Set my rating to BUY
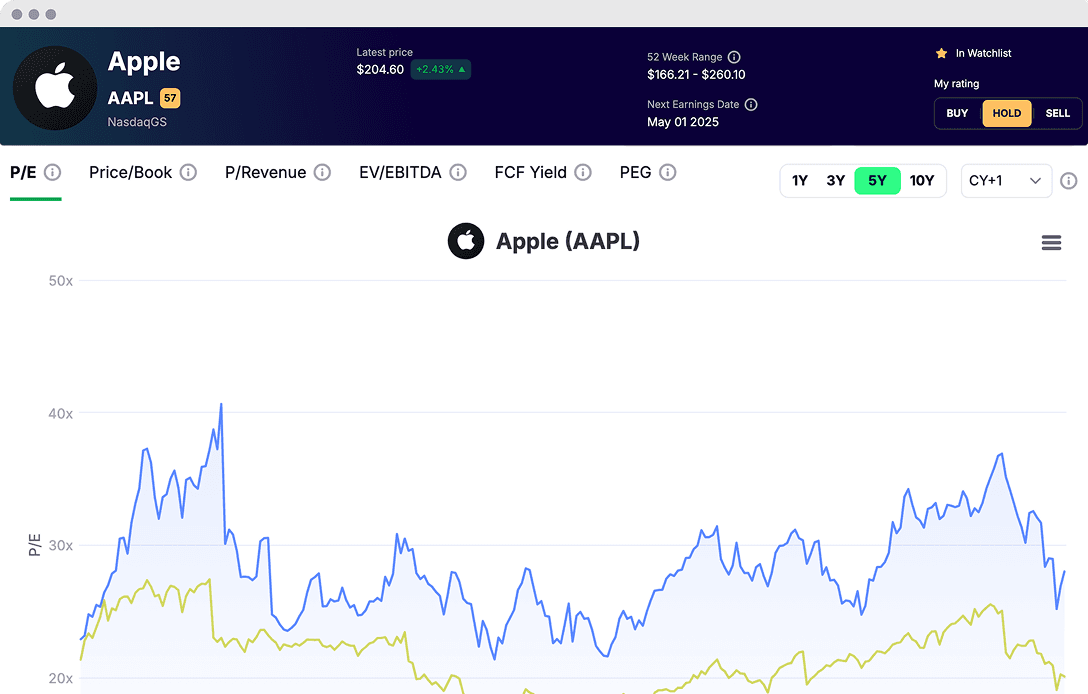The image size is (1088, 694). 957,113
